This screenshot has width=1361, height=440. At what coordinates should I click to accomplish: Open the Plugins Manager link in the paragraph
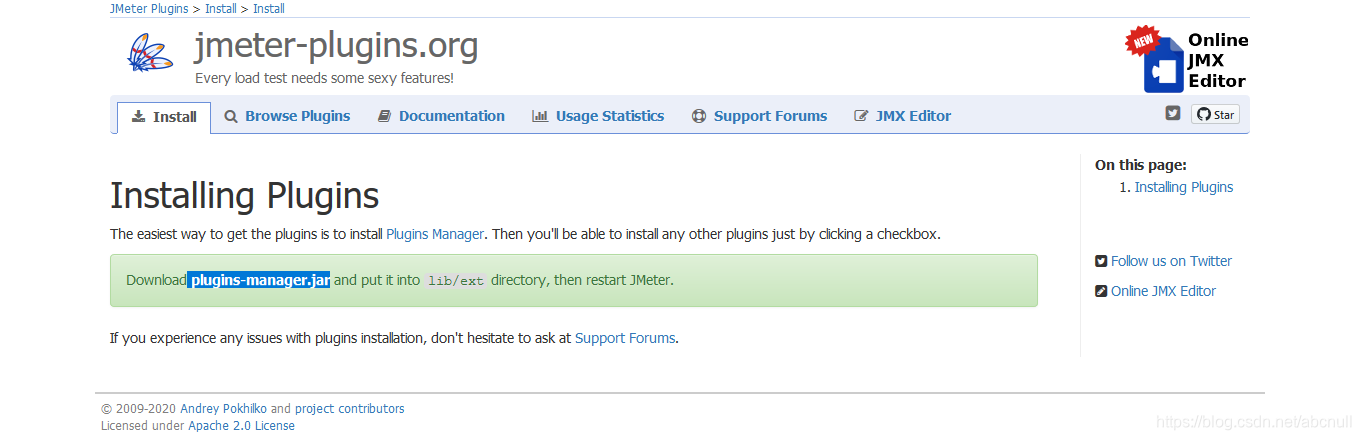[435, 234]
